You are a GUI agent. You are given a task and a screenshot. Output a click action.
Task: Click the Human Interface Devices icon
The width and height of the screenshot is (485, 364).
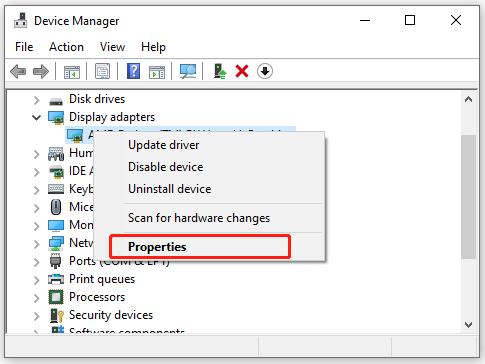[56, 154]
